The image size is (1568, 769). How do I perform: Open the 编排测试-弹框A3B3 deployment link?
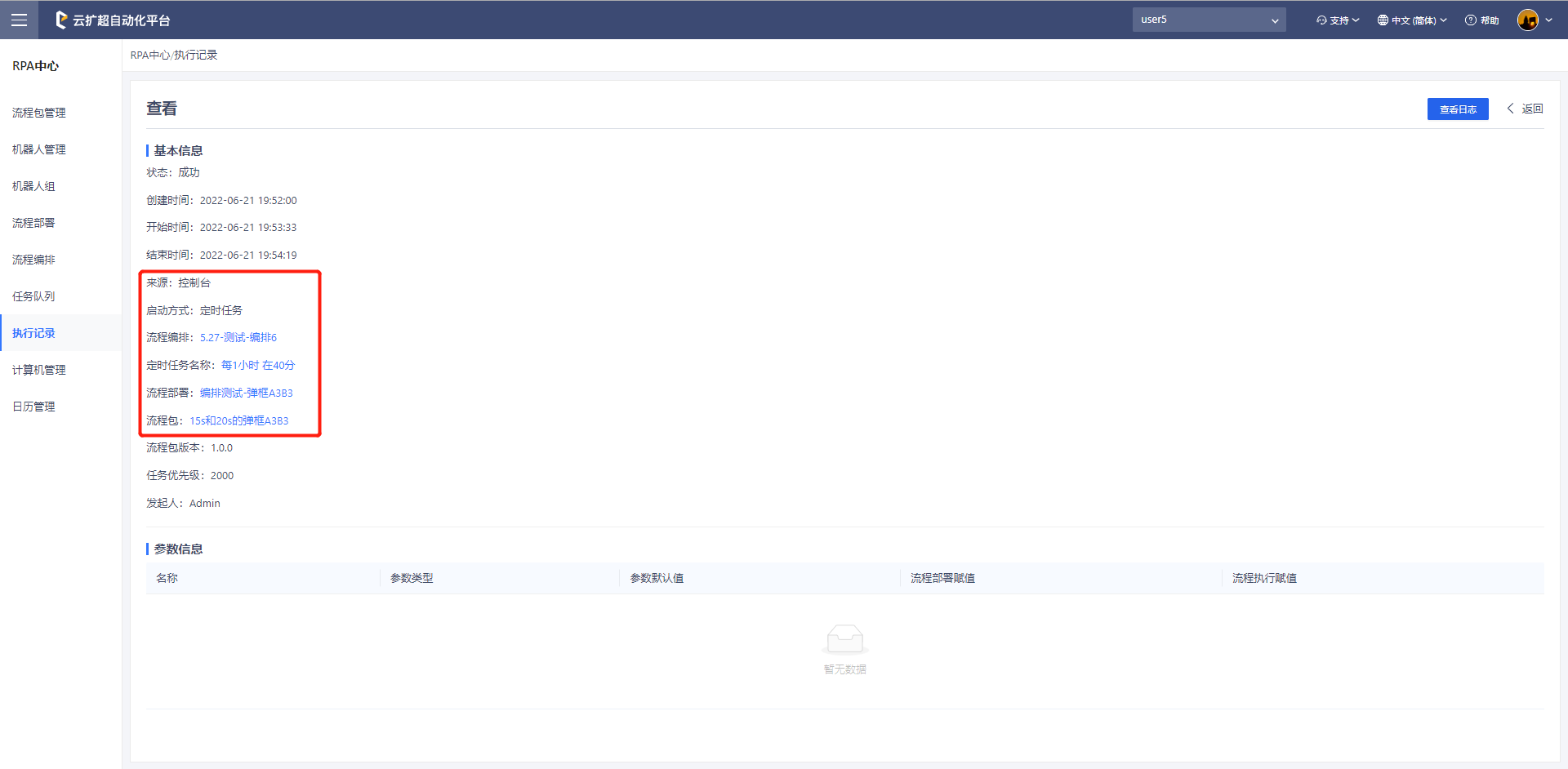(x=247, y=393)
